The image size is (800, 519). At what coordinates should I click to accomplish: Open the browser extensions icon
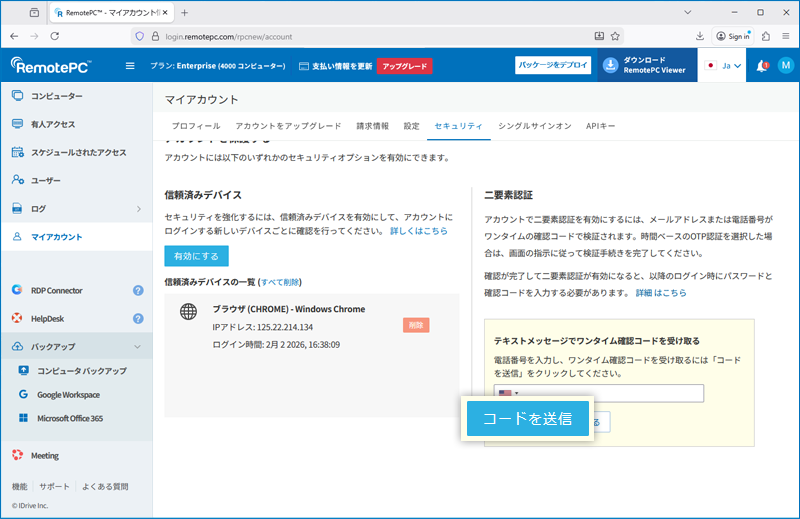click(x=766, y=36)
